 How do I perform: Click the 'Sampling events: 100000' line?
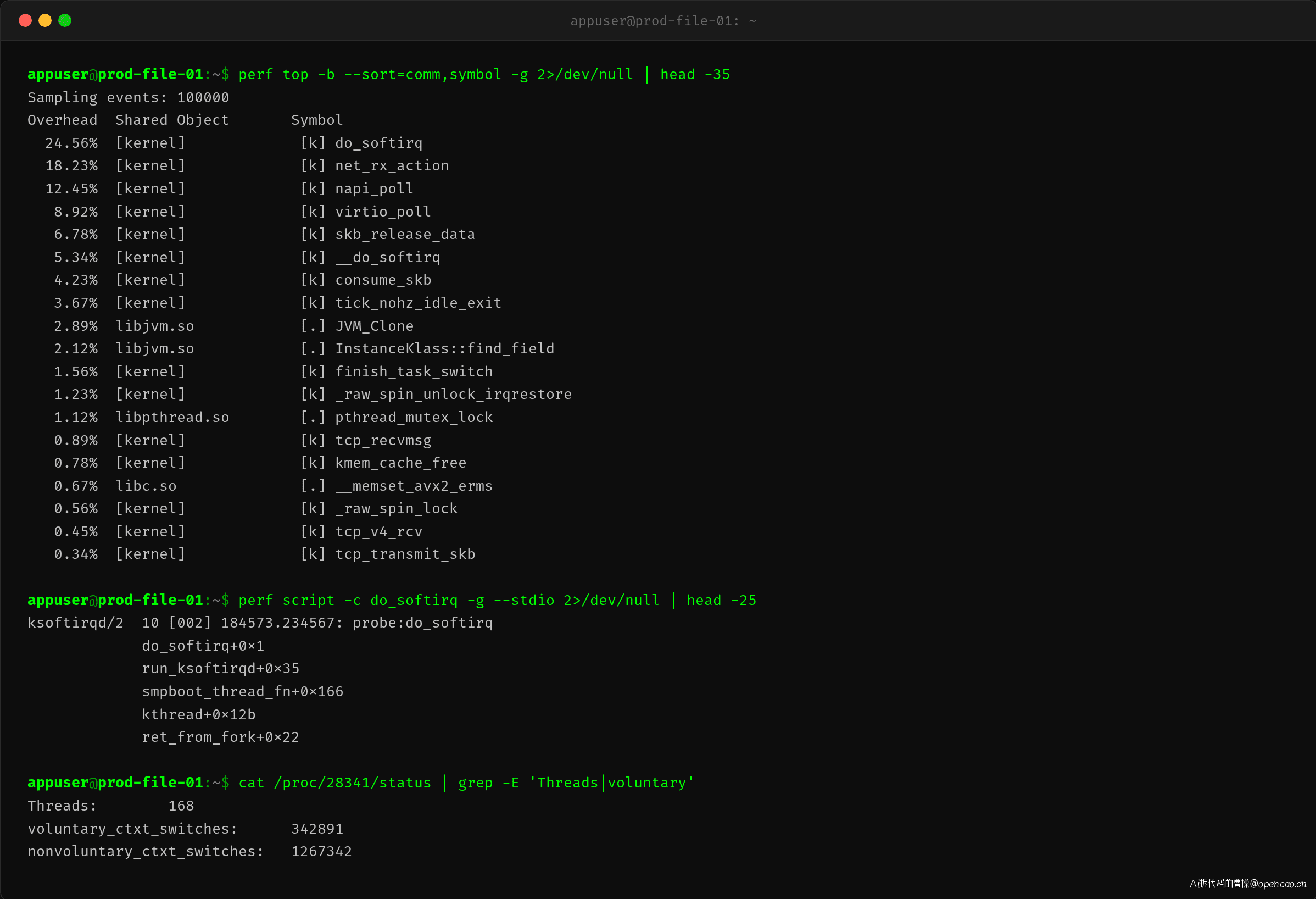(x=129, y=97)
